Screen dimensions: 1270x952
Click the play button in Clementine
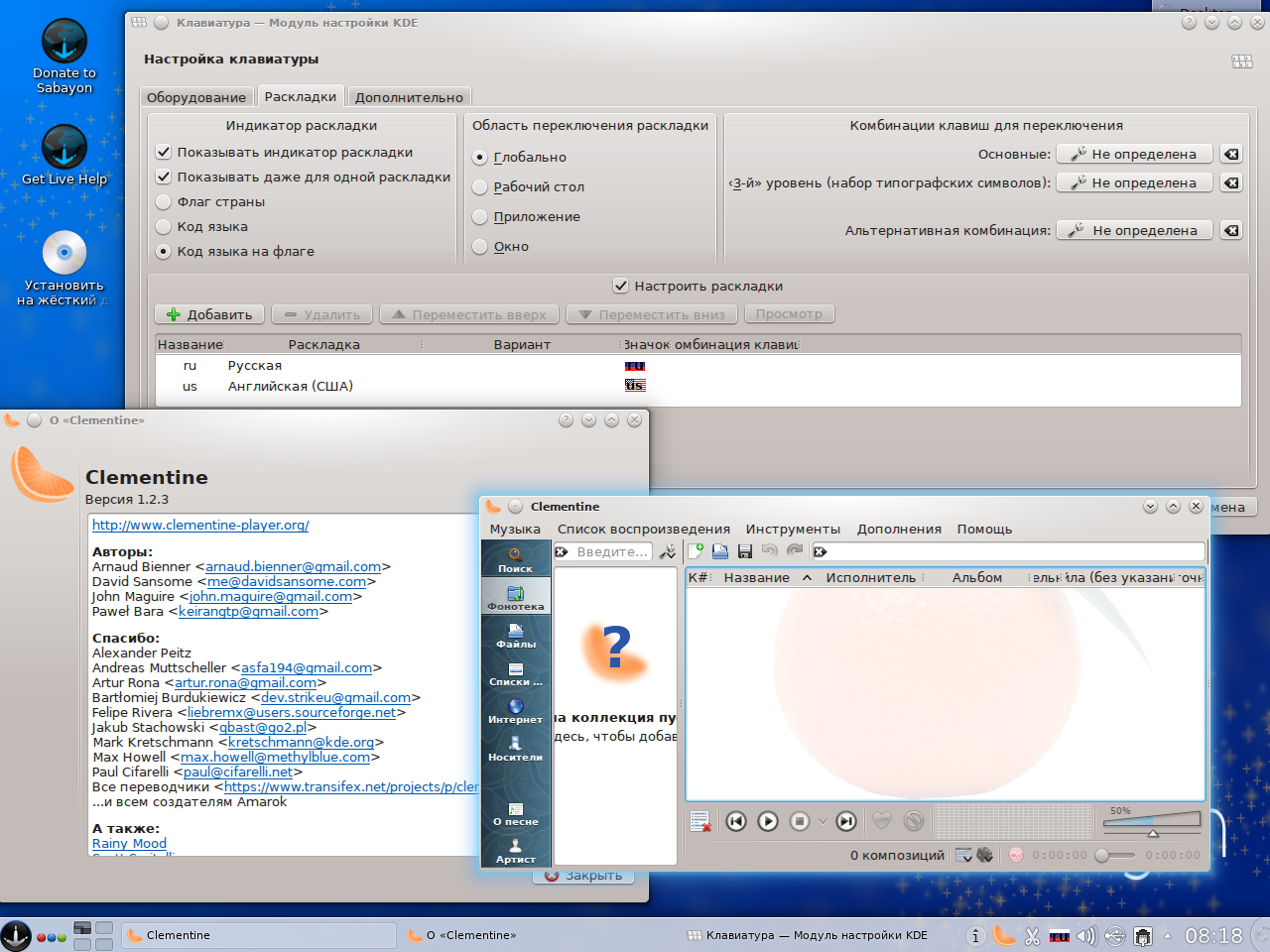coord(768,821)
